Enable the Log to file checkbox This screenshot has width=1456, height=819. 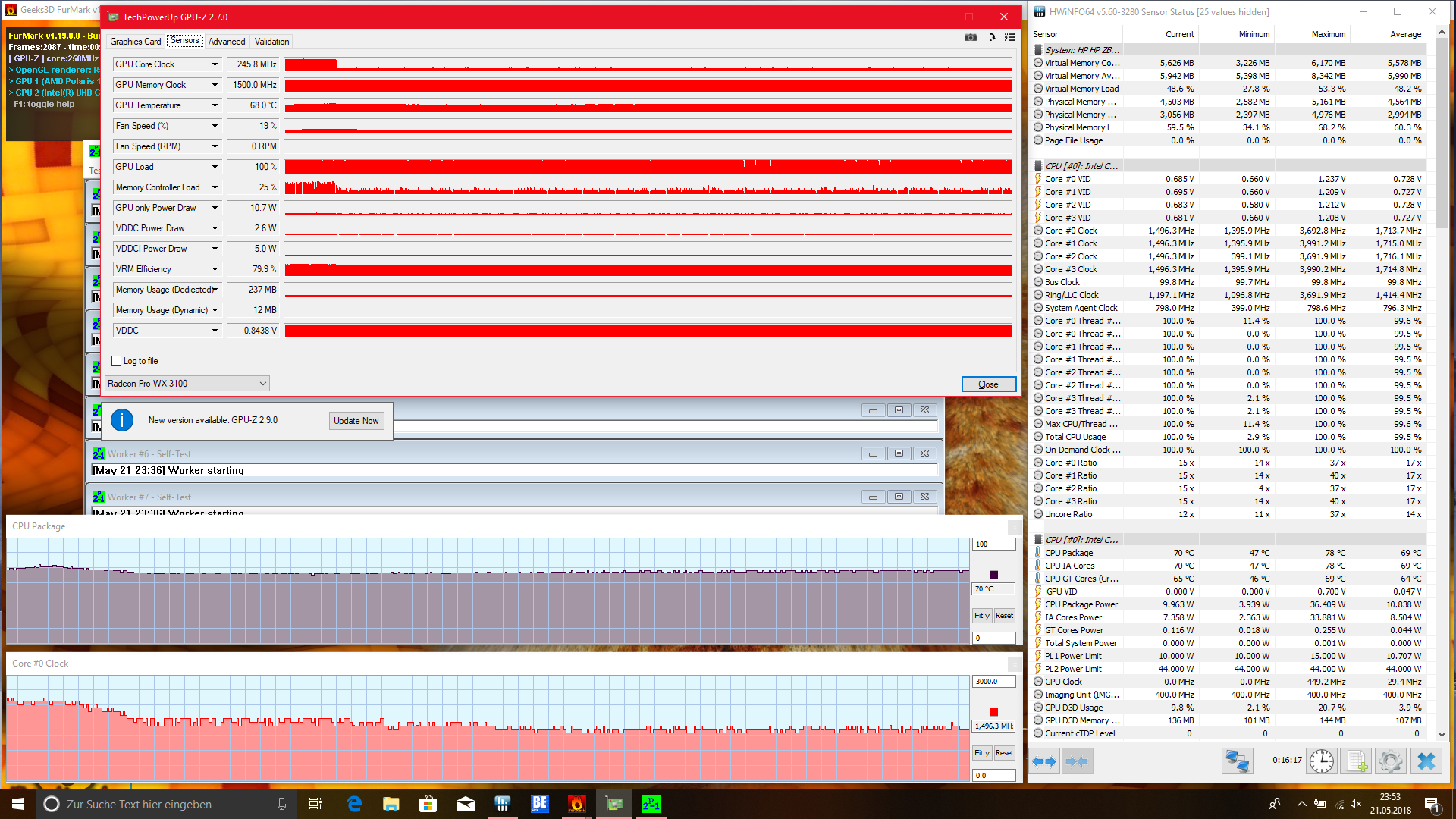click(117, 361)
